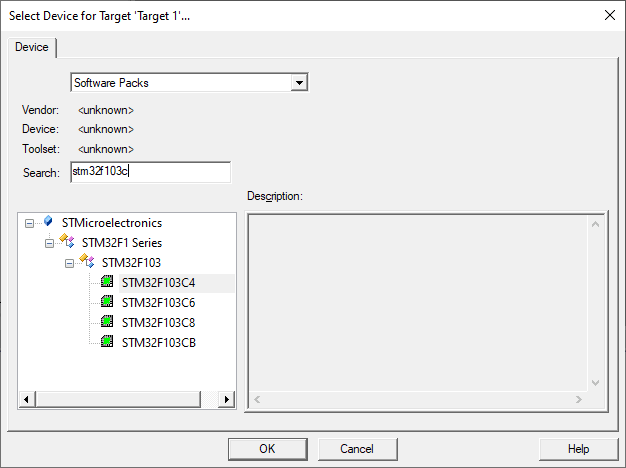This screenshot has height=468, width=626.
Task: Collapse the STMicroelectronics tree node
Action: coord(29,223)
